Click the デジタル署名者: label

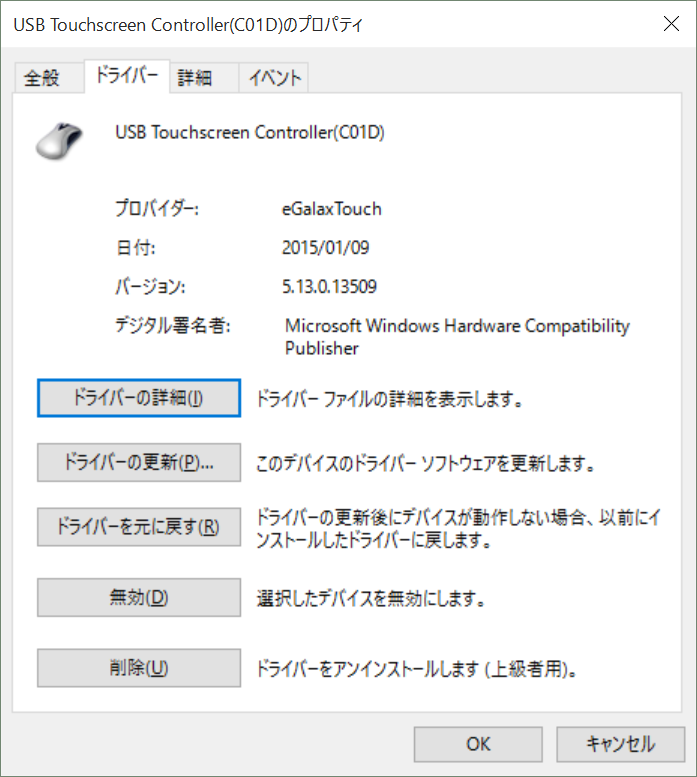173,326
